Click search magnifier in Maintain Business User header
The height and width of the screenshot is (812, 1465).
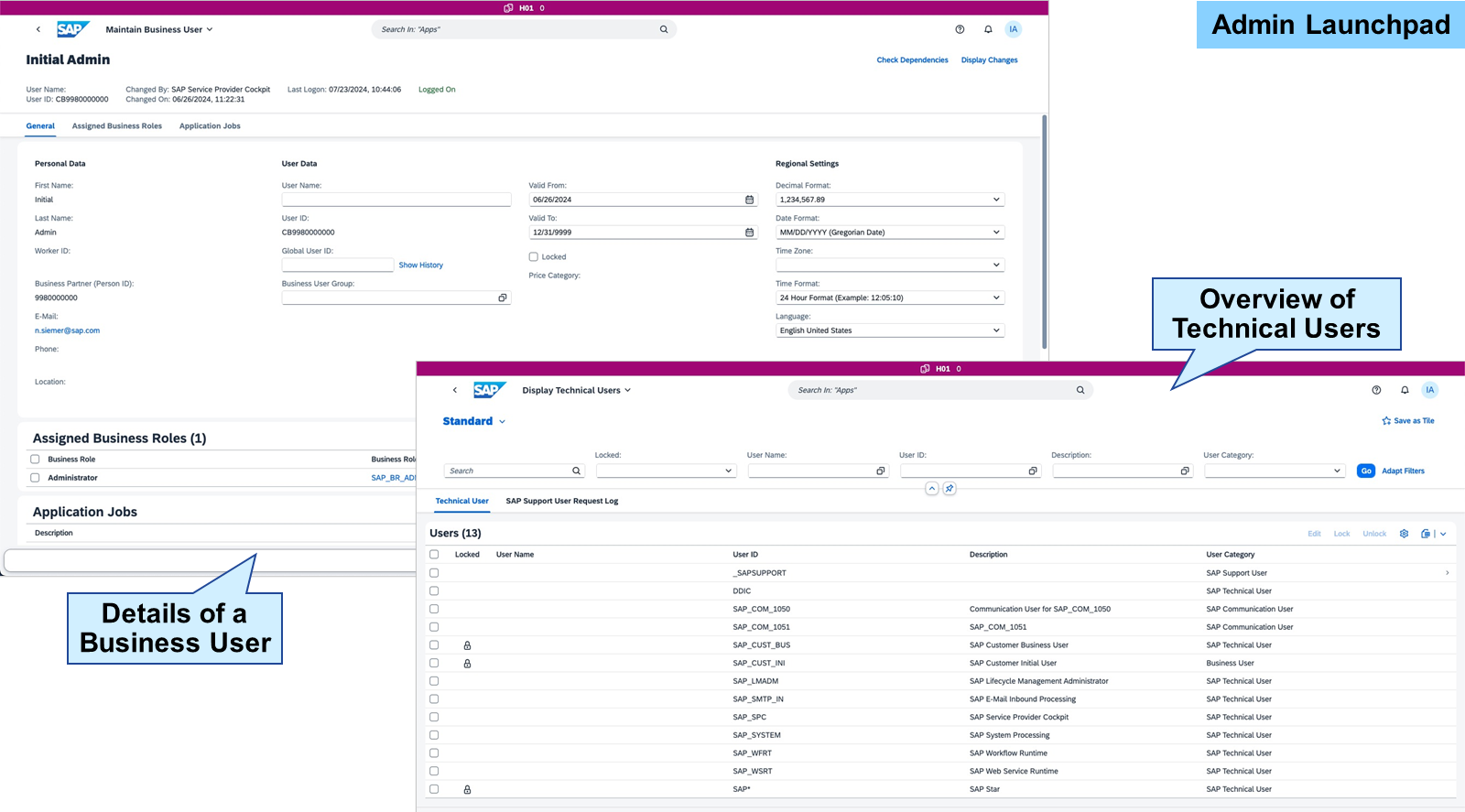[664, 29]
